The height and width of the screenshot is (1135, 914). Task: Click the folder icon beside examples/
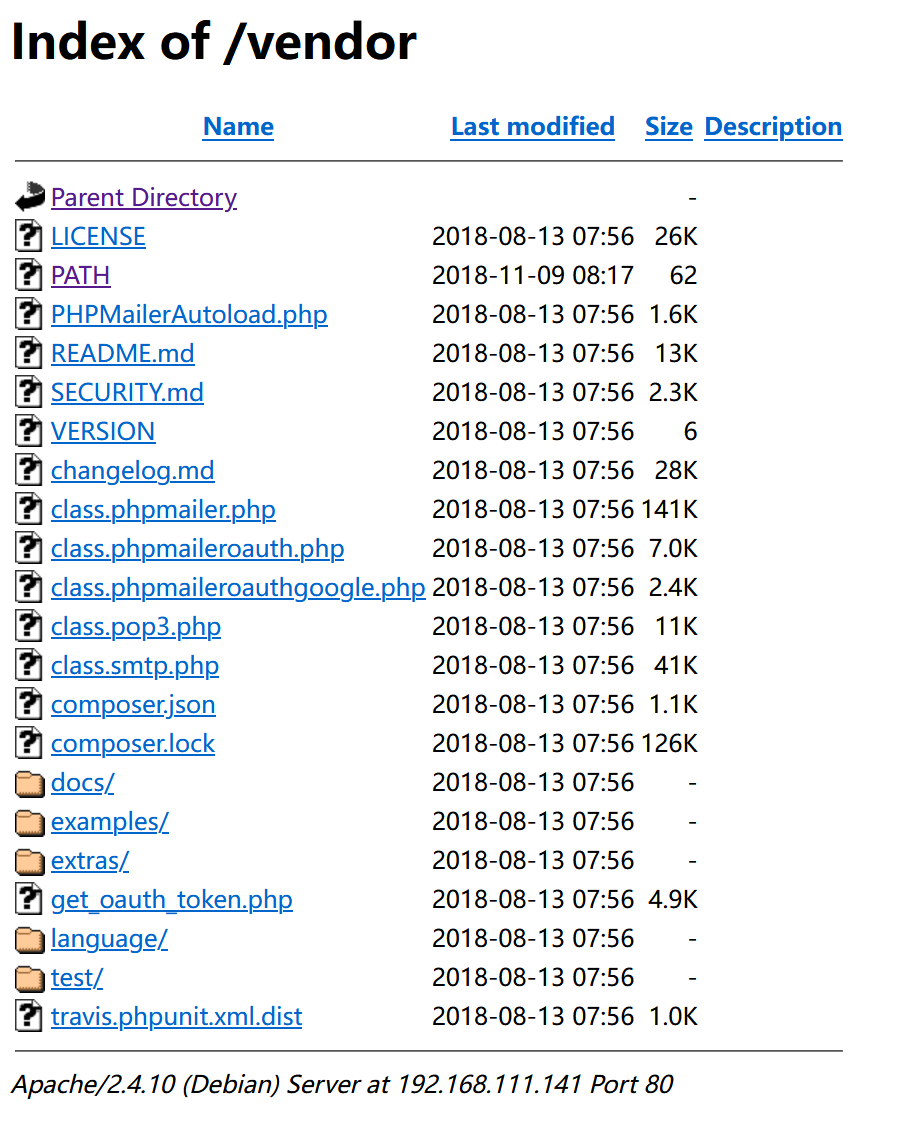30,822
